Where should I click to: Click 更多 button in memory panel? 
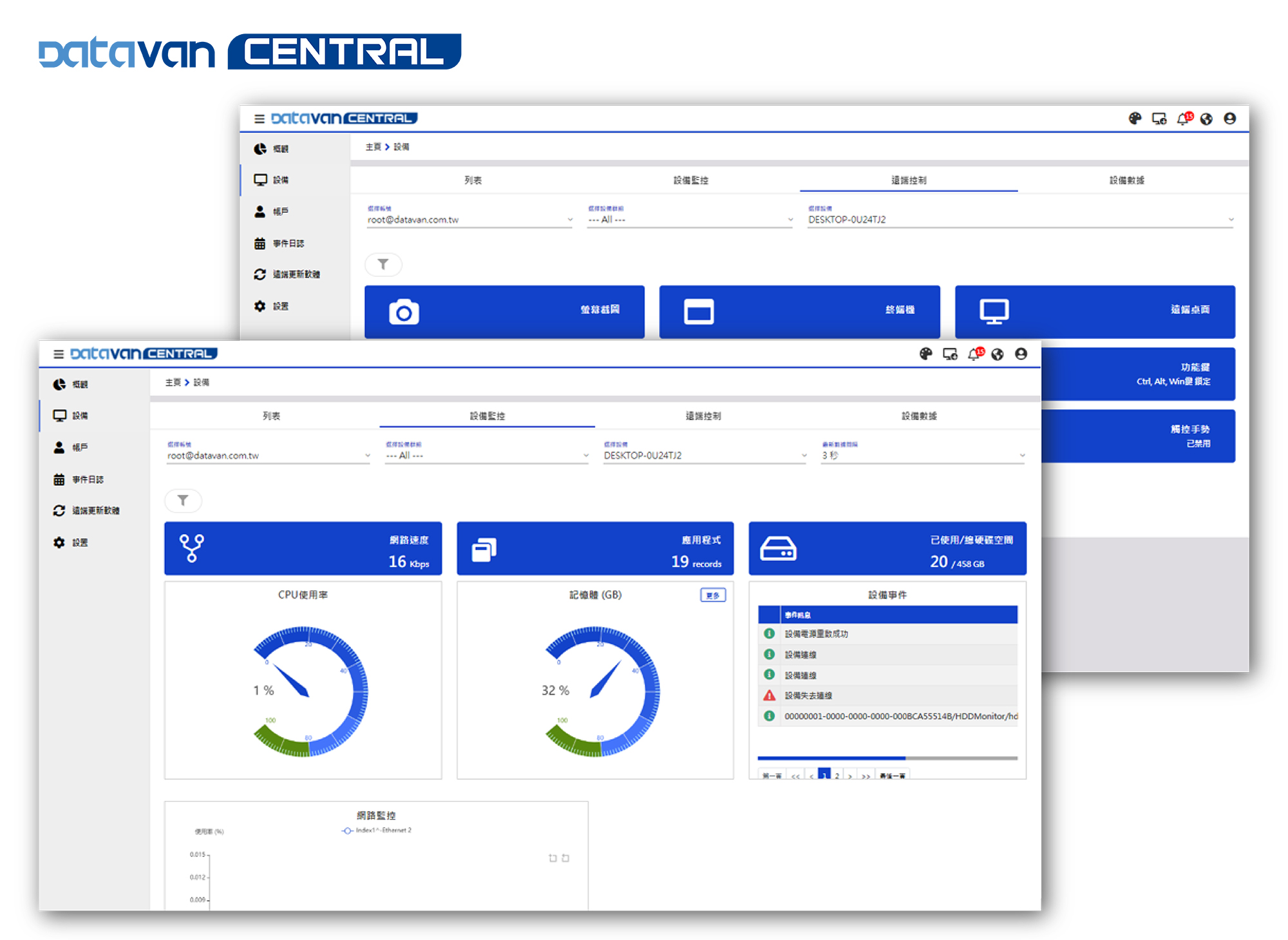point(713,595)
